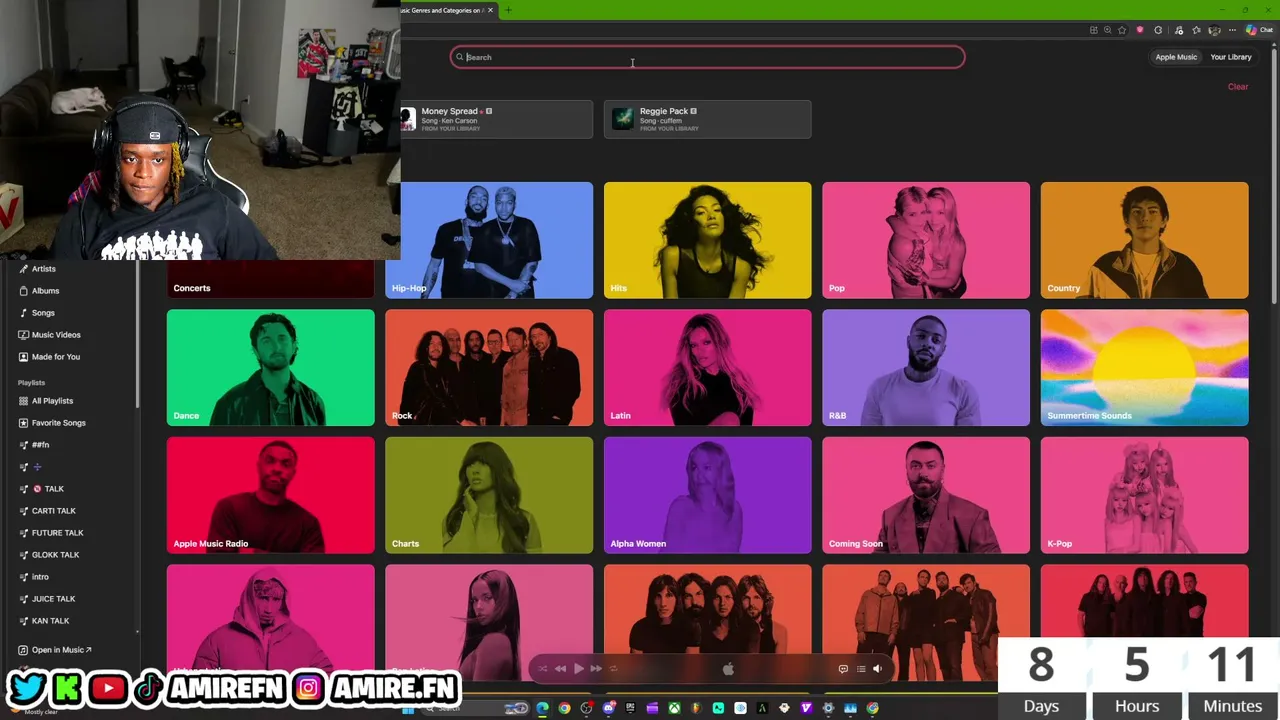Open Microsoft Edge from taskbar
The width and height of the screenshot is (1280, 720).
(x=542, y=708)
